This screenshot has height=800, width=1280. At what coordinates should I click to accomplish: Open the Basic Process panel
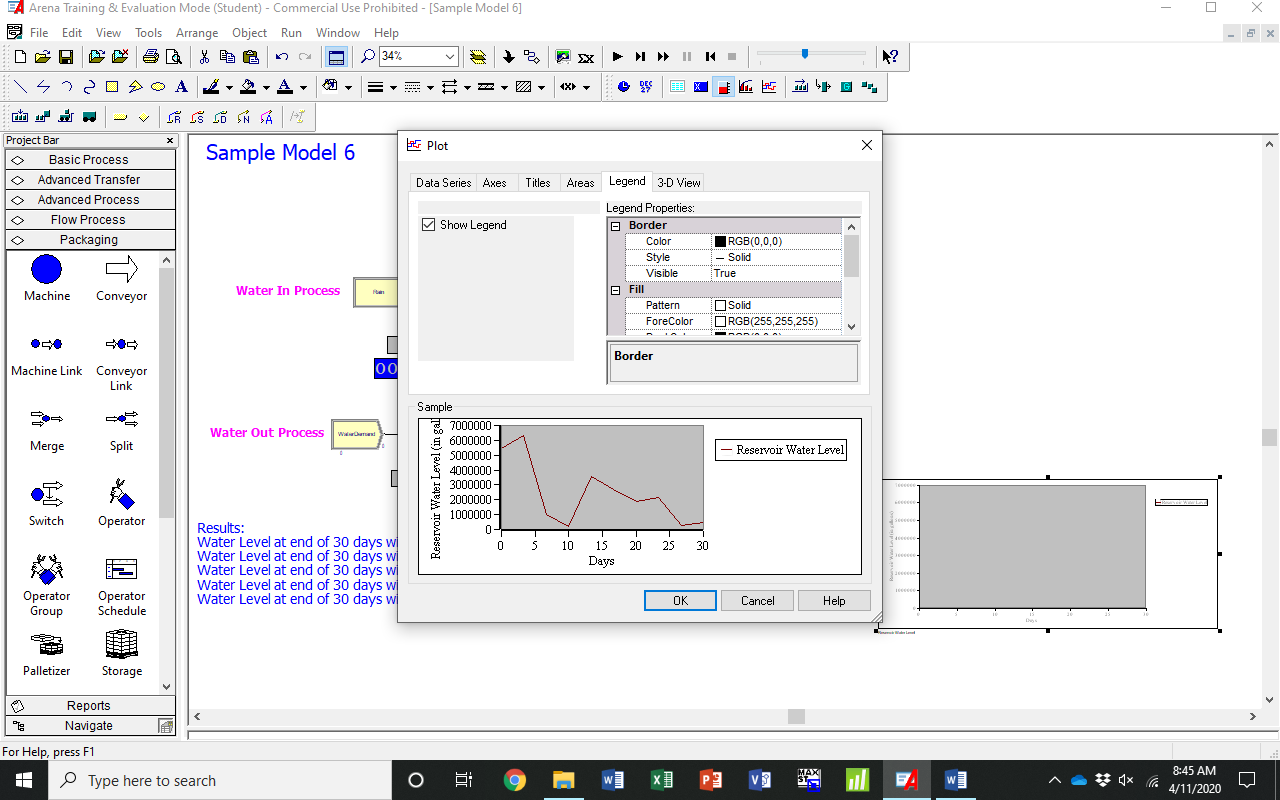tap(89, 160)
